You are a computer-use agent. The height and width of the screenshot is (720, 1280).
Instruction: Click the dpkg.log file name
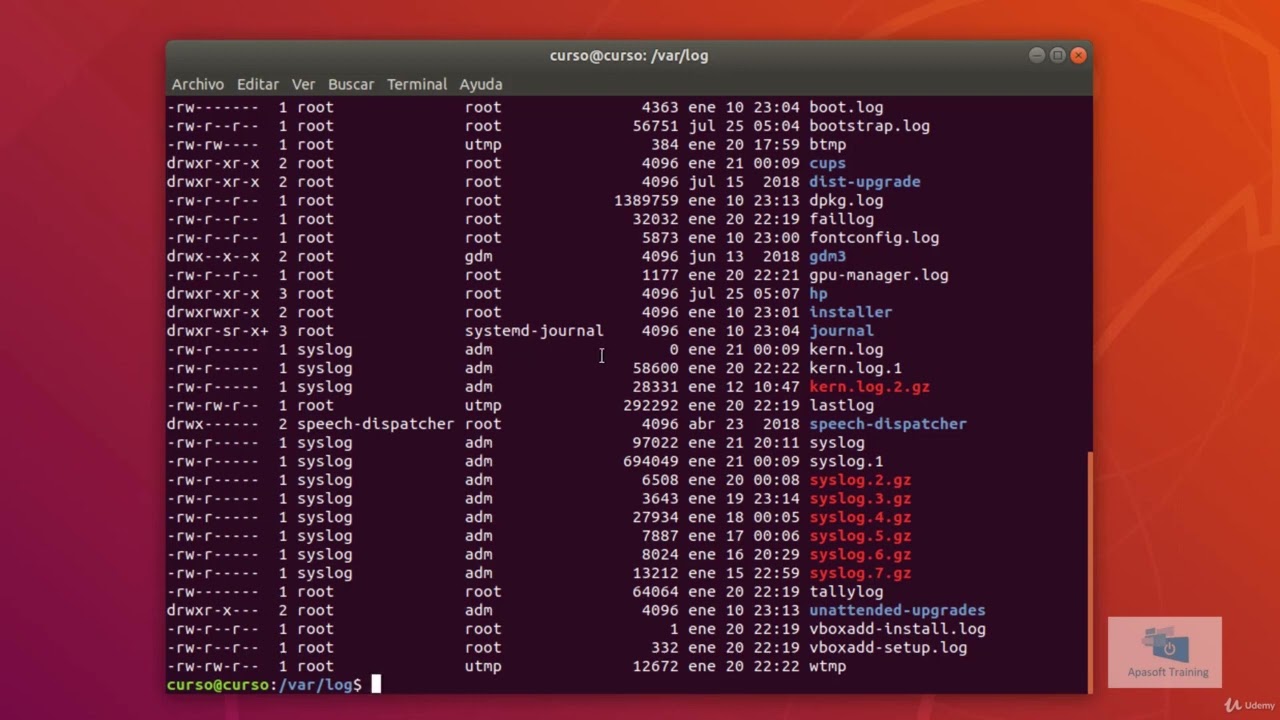[846, 200]
